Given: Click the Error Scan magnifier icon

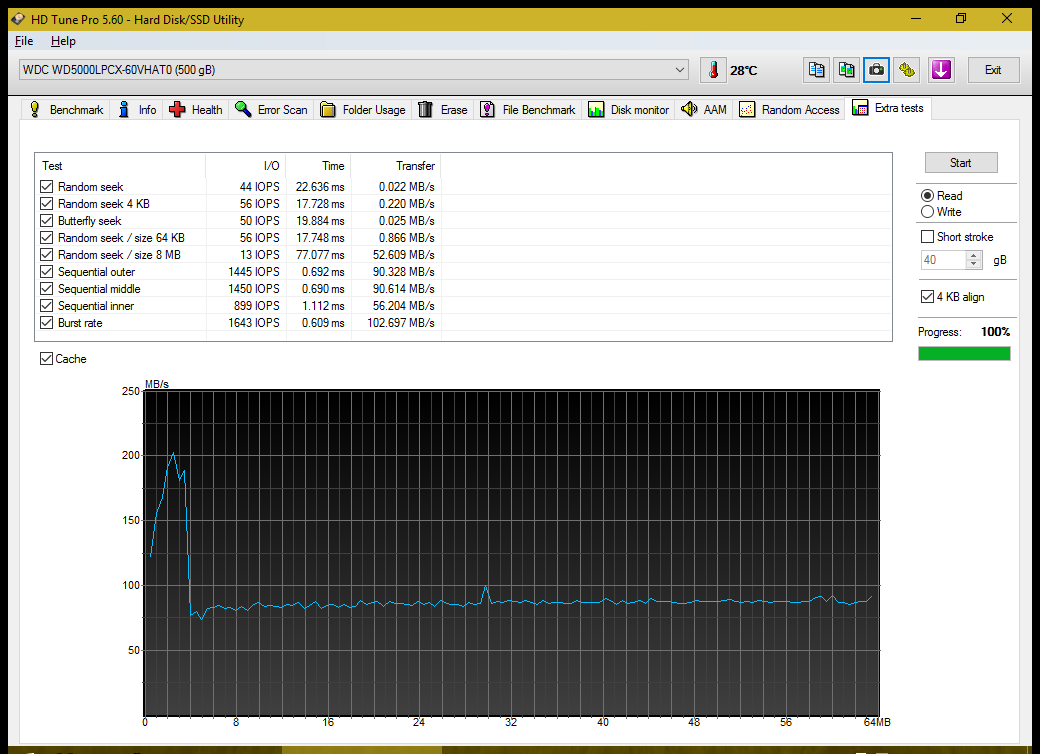Looking at the screenshot, I should pos(243,109).
